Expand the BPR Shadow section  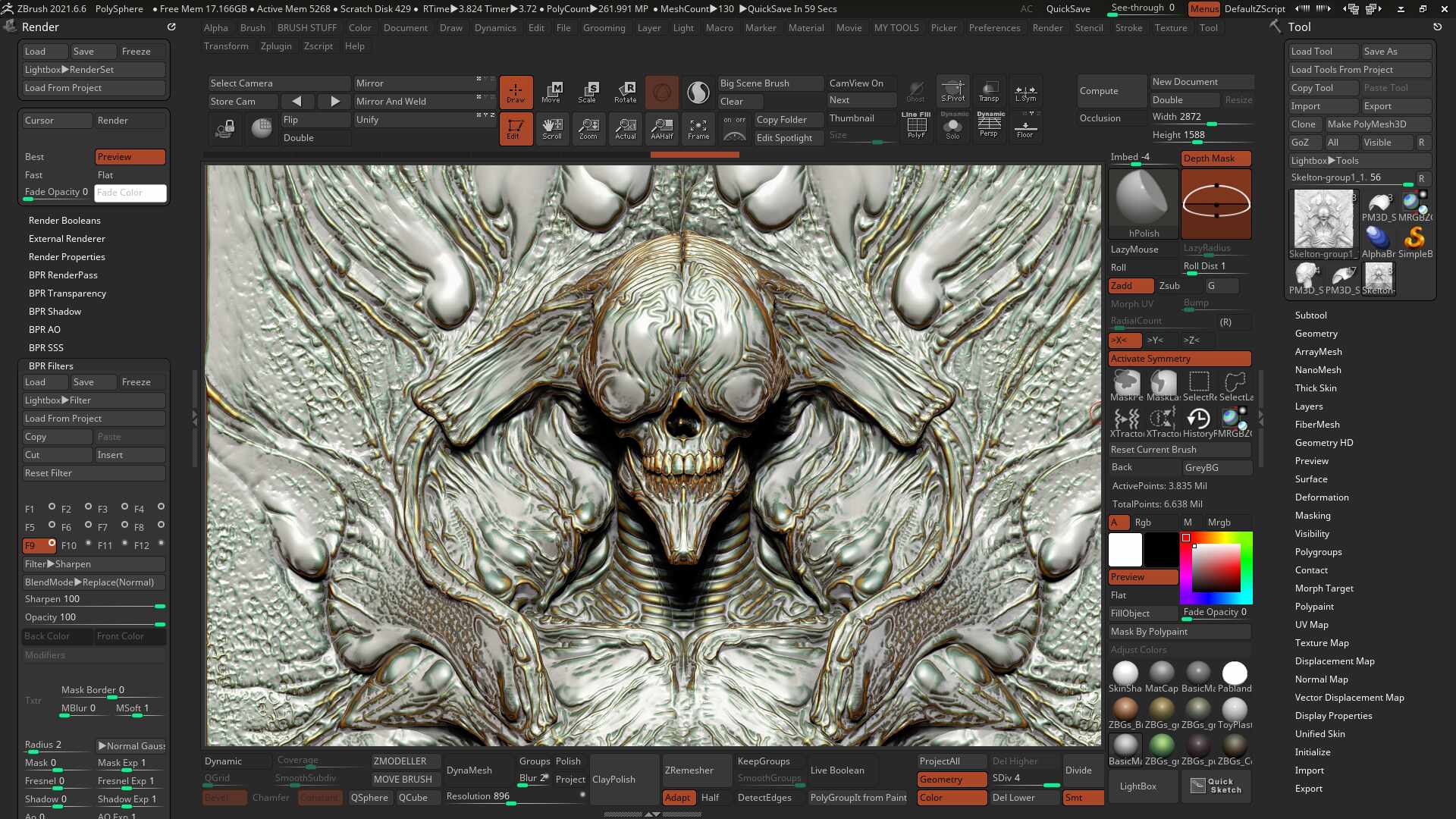point(55,312)
